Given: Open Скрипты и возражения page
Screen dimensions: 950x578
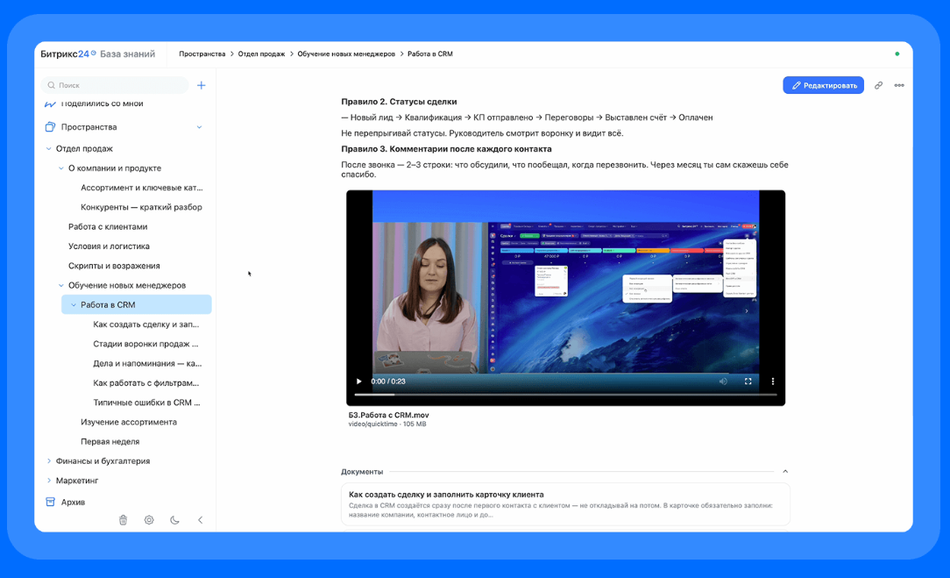Looking at the screenshot, I should pos(114,265).
